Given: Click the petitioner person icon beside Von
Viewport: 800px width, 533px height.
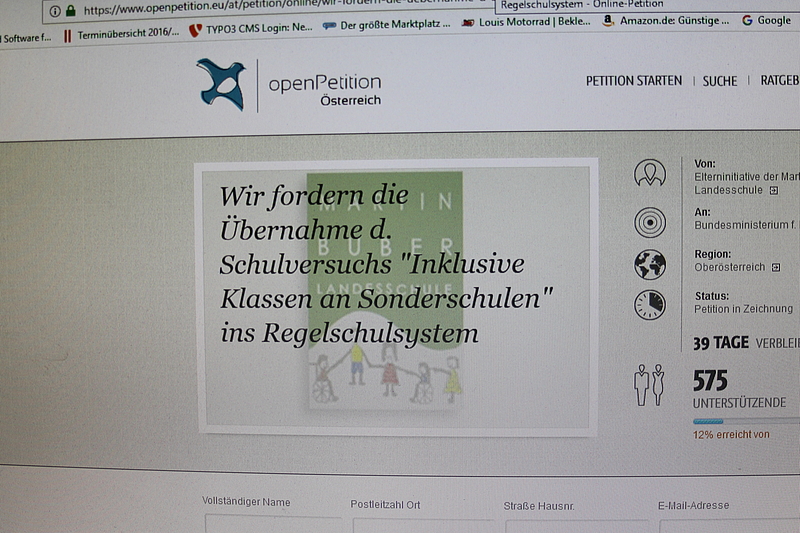Looking at the screenshot, I should (x=650, y=174).
